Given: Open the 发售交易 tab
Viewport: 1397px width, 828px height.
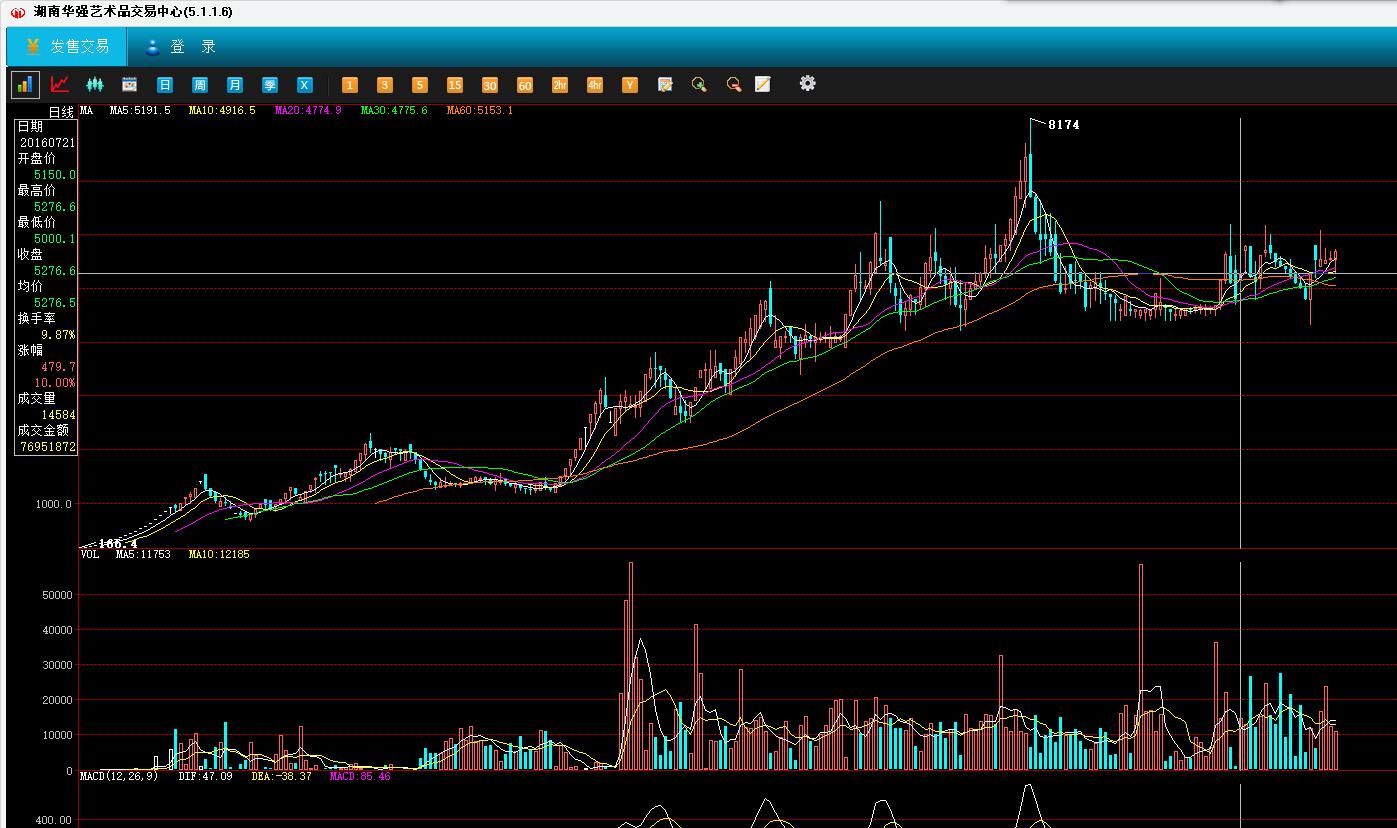Looking at the screenshot, I should click(67, 47).
